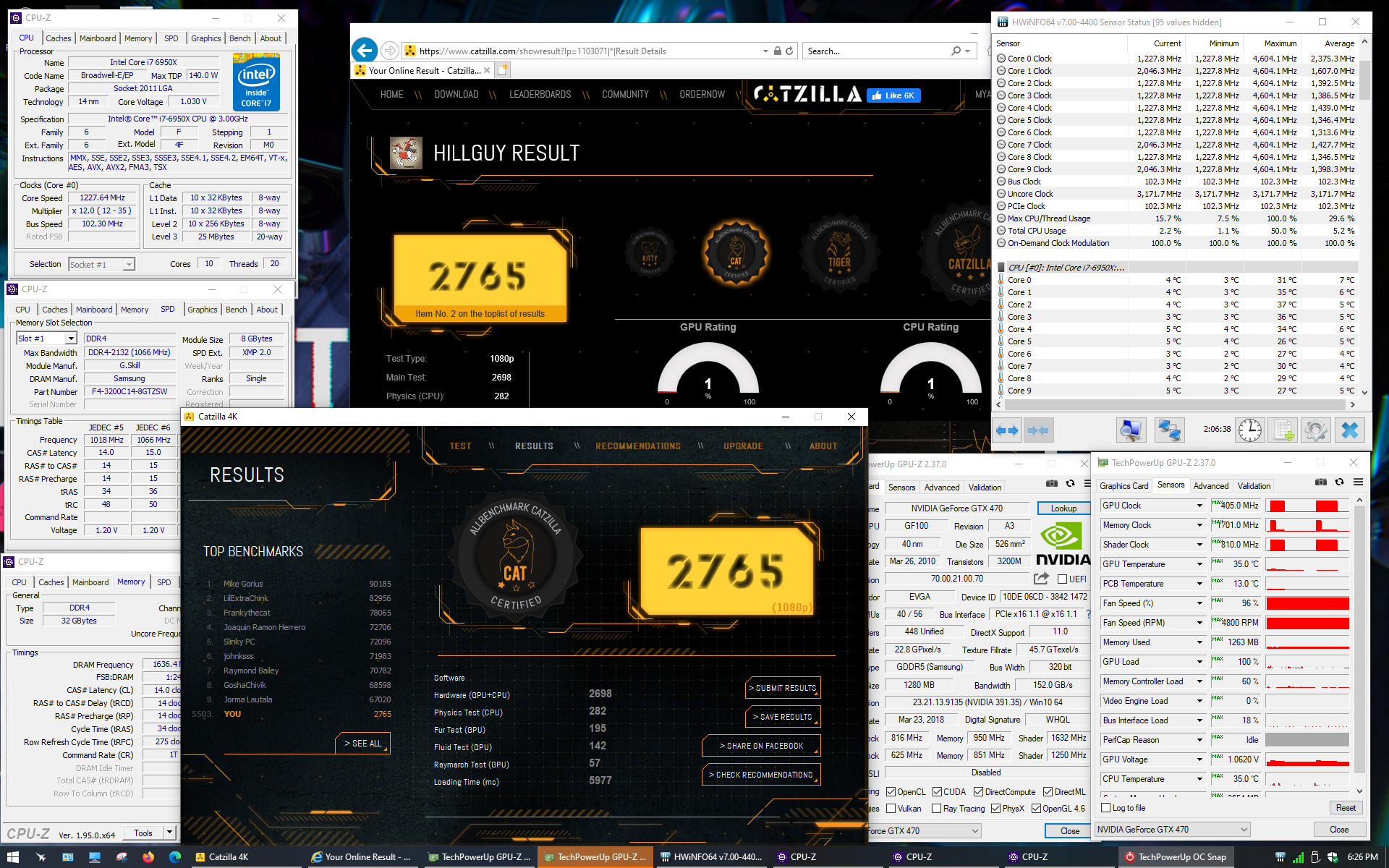Click browser refresh icon in address bar
The height and width of the screenshot is (868, 1389).
[x=789, y=51]
